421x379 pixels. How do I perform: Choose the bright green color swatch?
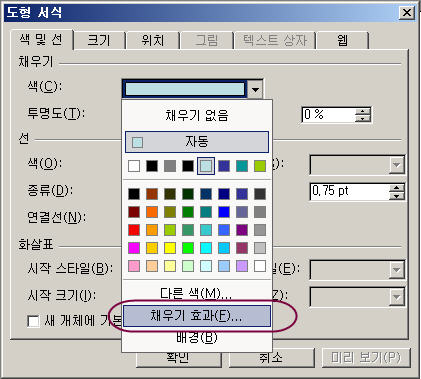188,248
